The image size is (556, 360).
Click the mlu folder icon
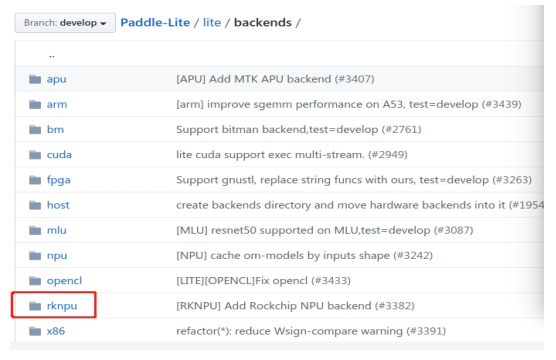click(35, 231)
